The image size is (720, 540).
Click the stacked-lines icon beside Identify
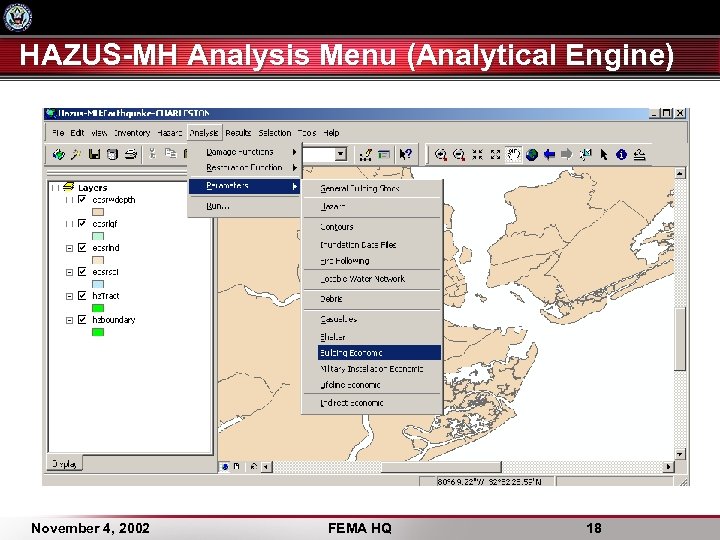(x=640, y=154)
